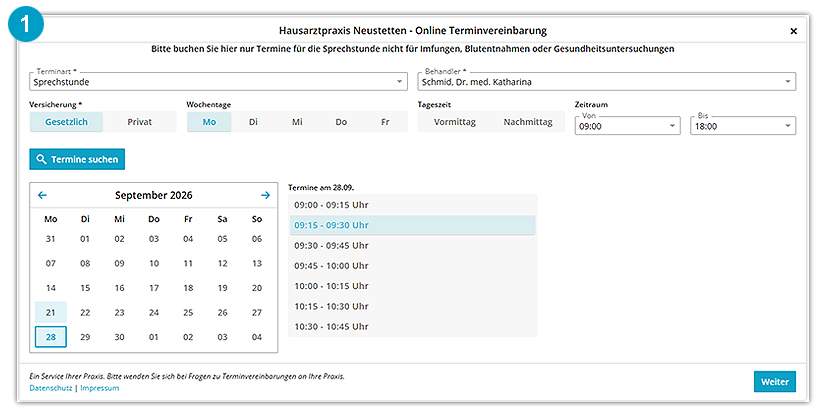The image size is (823, 414).
Task: Toggle the Fr weekday filter
Action: click(x=385, y=122)
